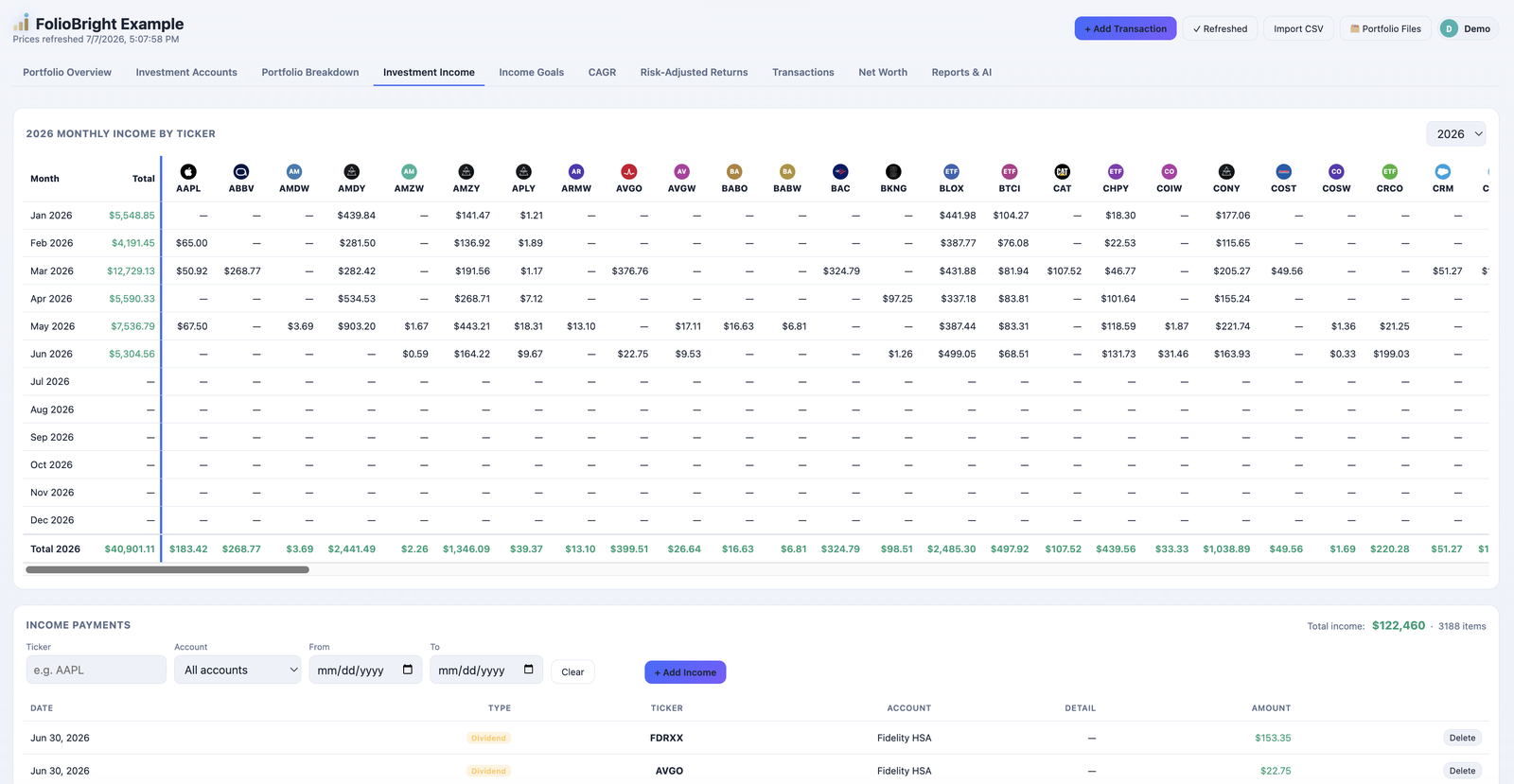Expand the All accounts dropdown

point(238,670)
